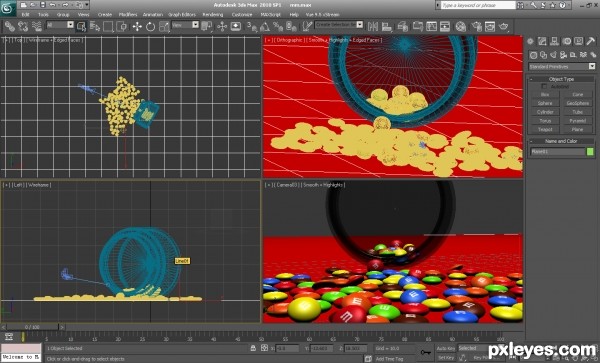Switch to the Motion command panel tab
Viewport: 600px width, 363px height.
pyautogui.click(x=566, y=41)
